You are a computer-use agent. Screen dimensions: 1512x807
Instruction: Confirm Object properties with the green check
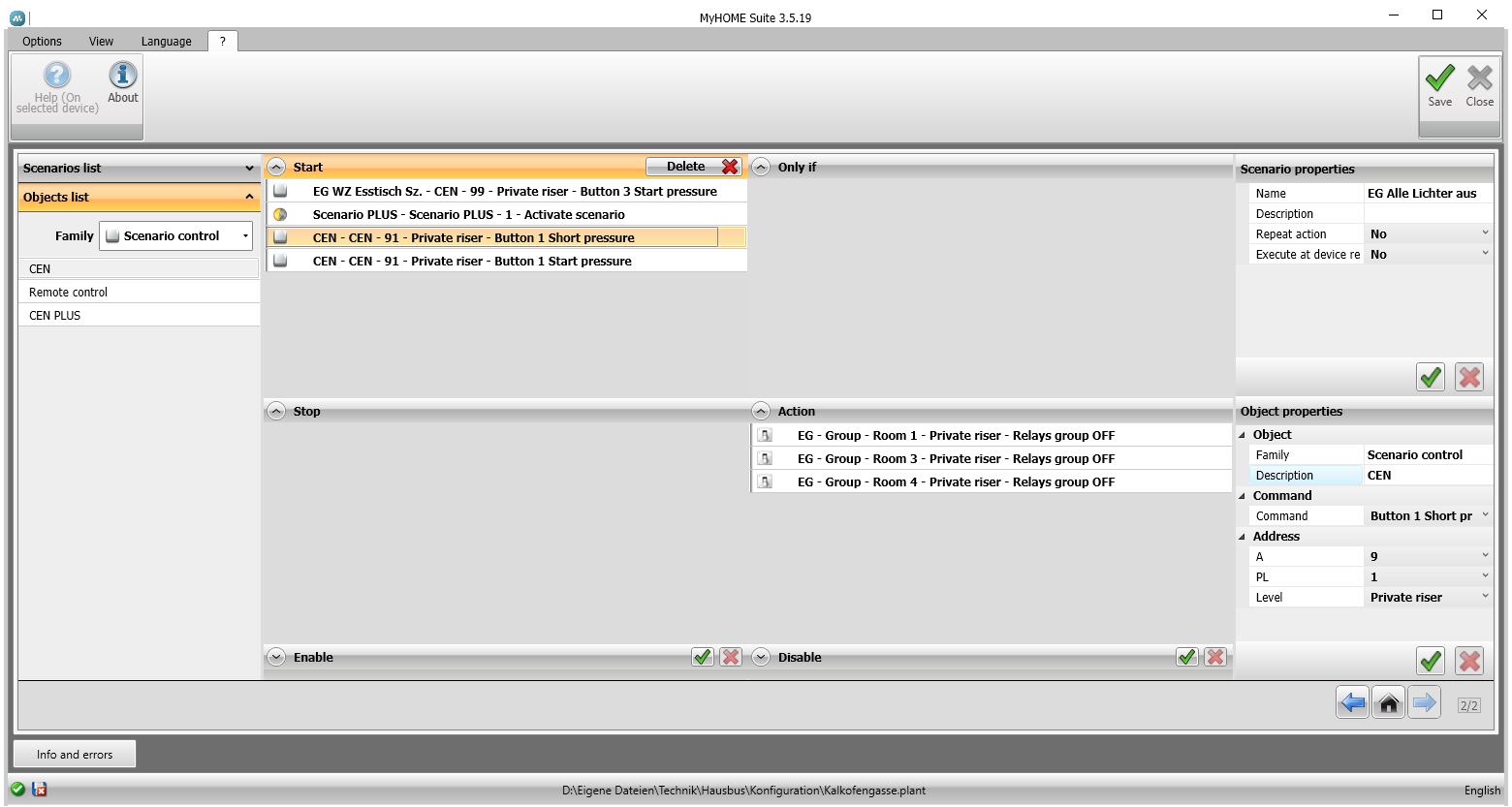[1431, 661]
